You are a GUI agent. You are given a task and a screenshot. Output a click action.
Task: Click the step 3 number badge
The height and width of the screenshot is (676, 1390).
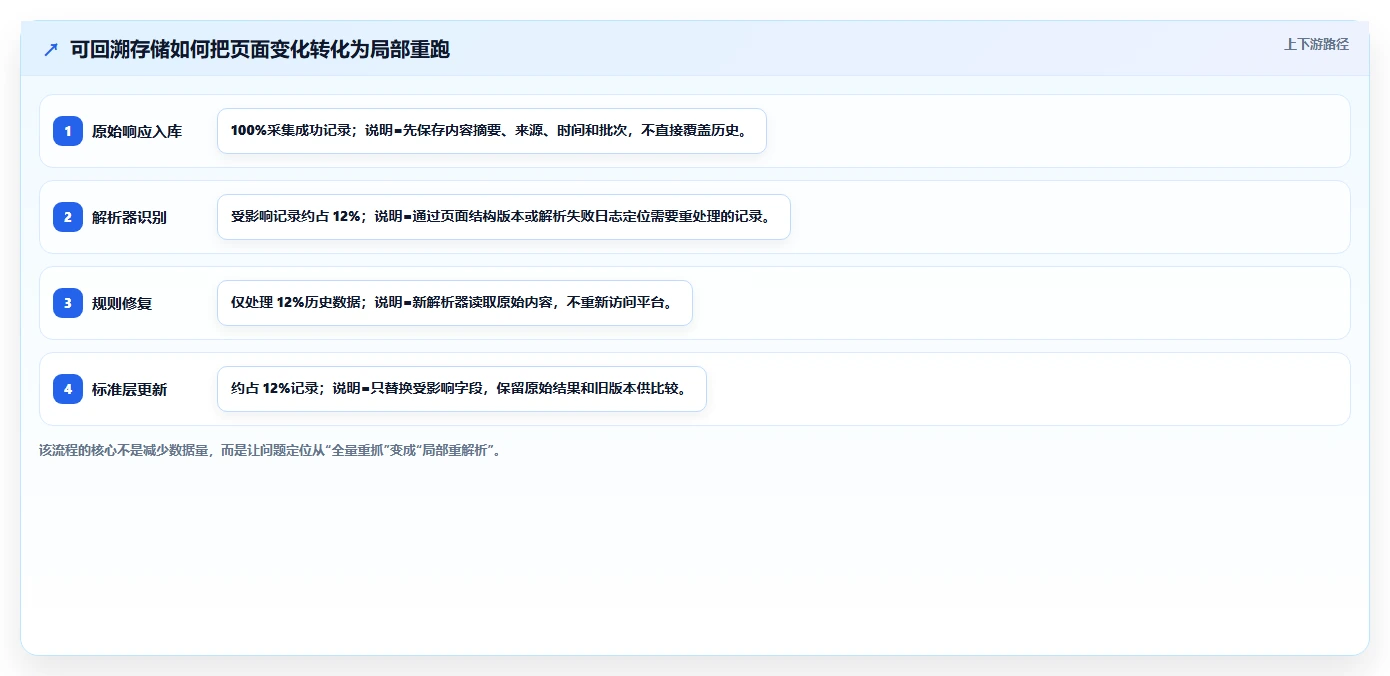(68, 303)
